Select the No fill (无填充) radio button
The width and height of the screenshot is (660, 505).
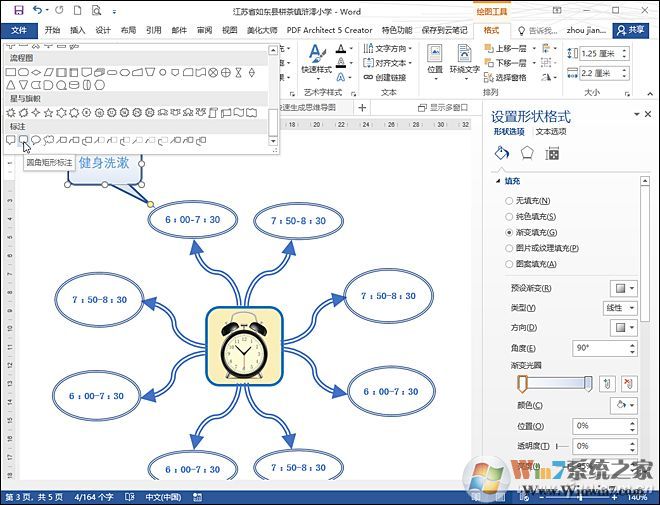coord(510,201)
